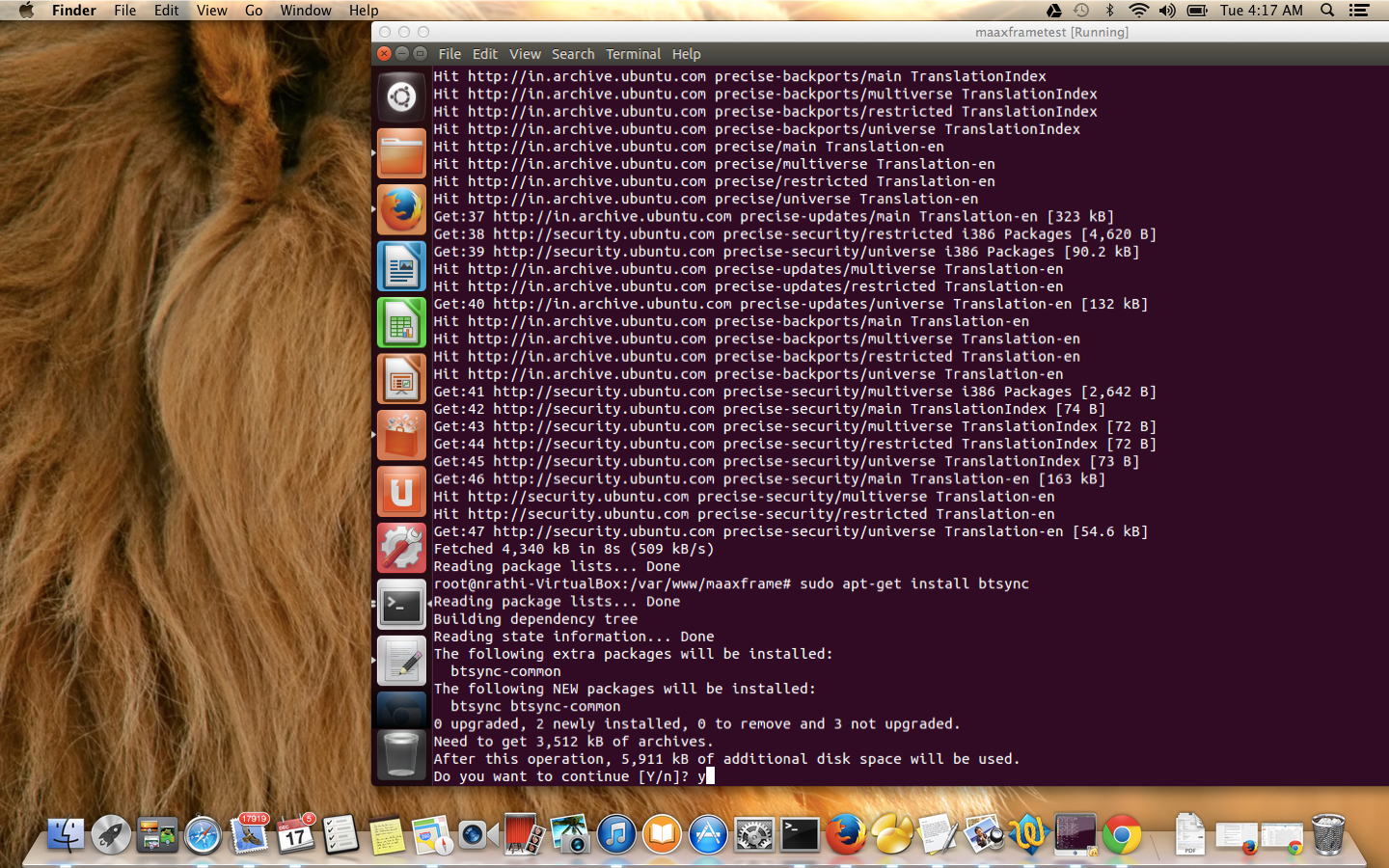Viewport: 1389px width, 868px height.
Task: Open App Store icon in Dock
Action: 707,835
